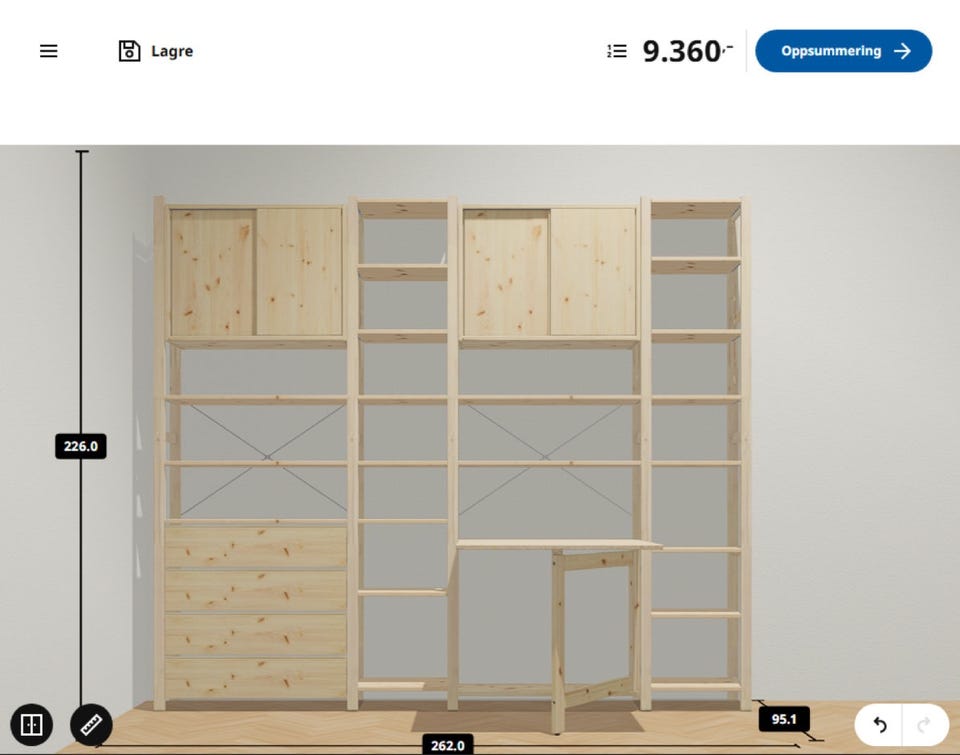Select the rightmost narrow shelf section

696,453
